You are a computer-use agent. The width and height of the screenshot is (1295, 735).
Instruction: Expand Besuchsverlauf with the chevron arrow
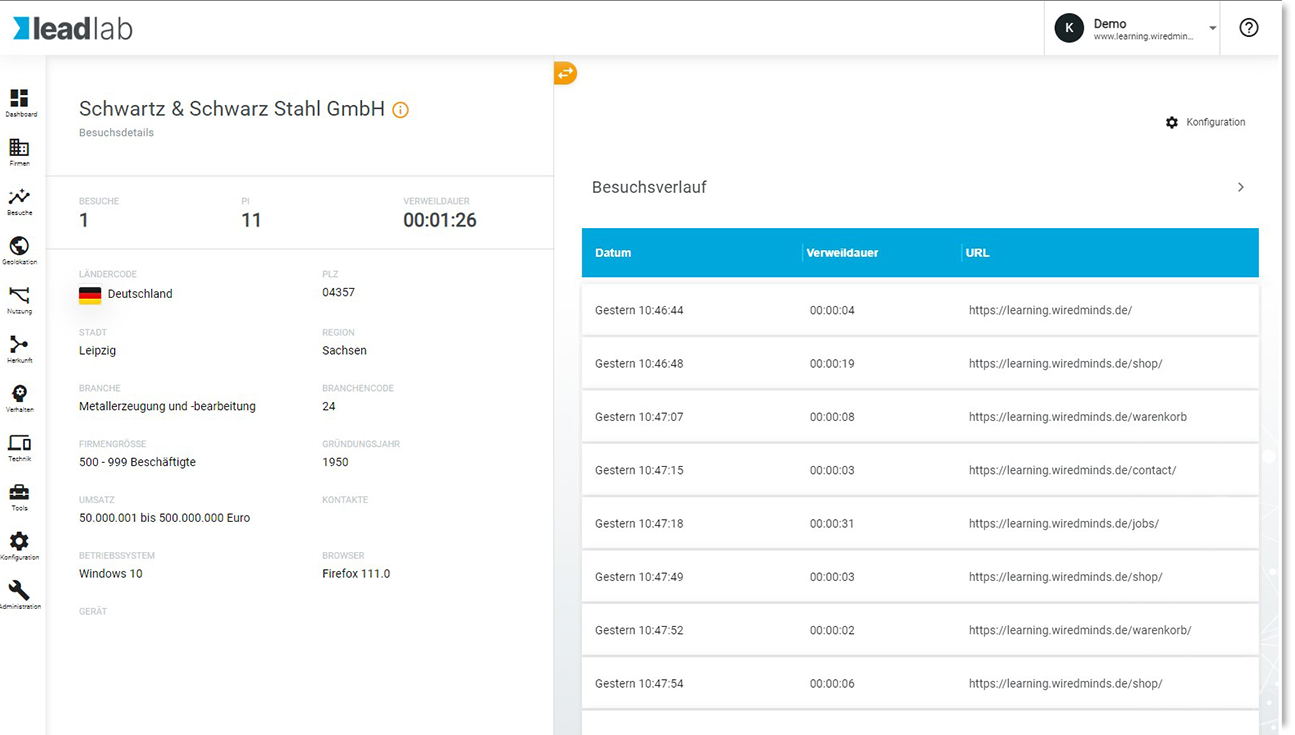[1241, 187]
